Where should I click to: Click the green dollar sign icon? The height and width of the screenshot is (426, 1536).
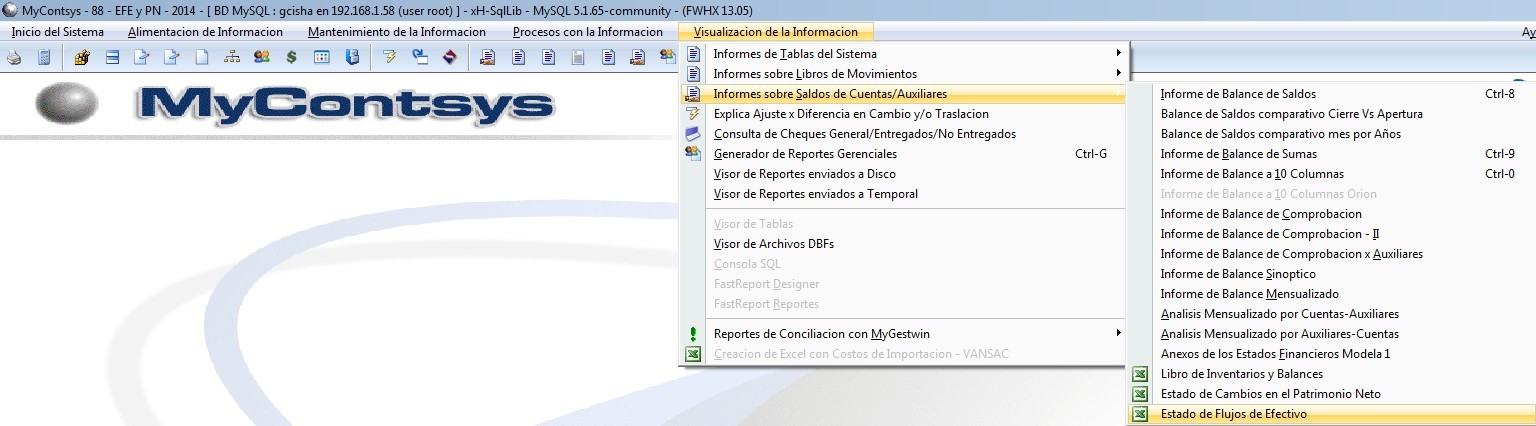click(291, 57)
